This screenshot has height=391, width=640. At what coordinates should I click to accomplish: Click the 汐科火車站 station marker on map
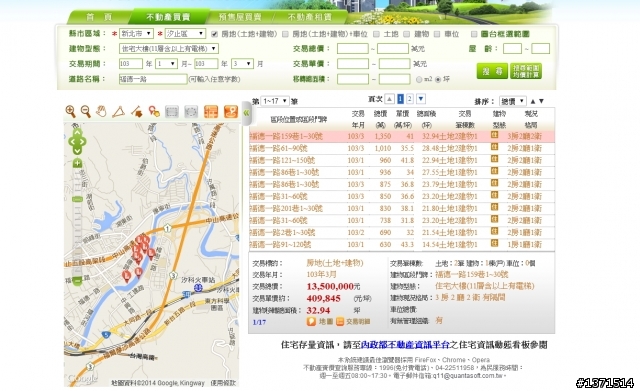(198, 288)
